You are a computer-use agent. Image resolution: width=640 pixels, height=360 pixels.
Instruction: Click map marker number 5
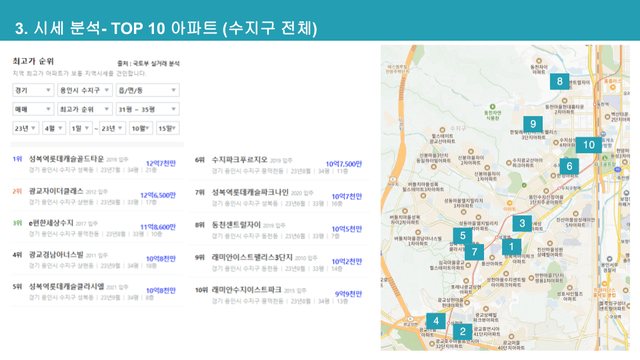(462, 236)
